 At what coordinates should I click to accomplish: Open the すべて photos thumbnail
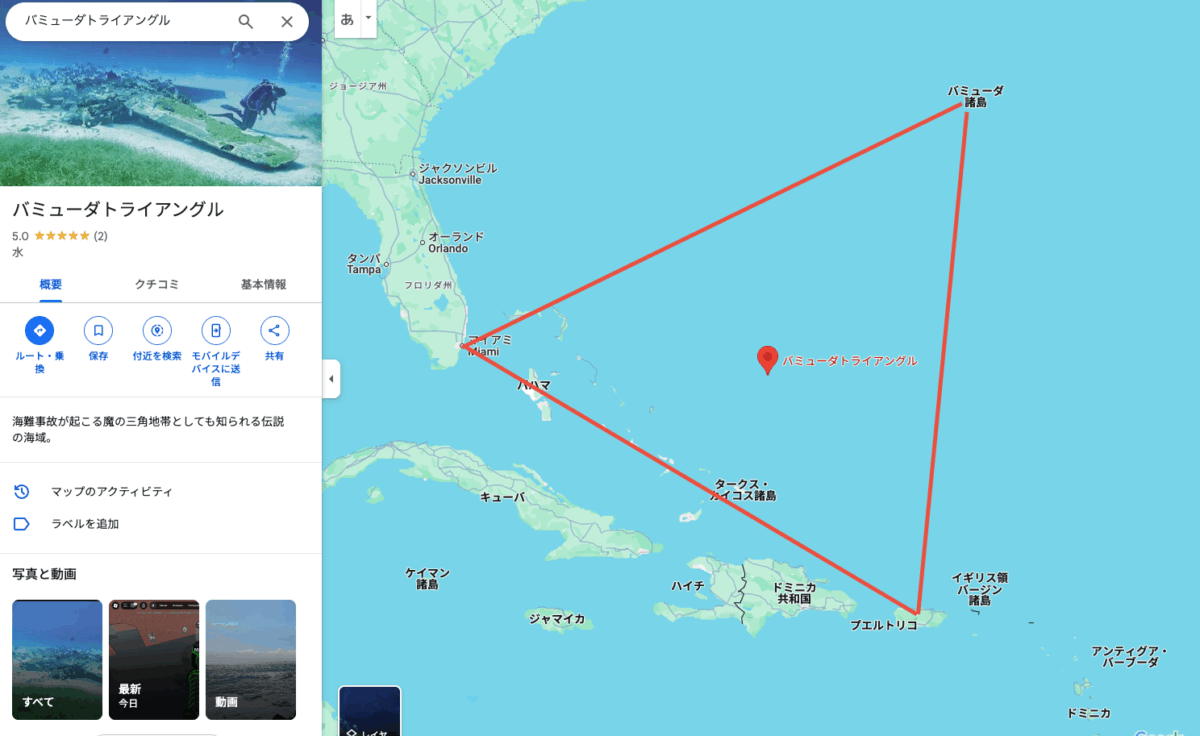point(57,659)
